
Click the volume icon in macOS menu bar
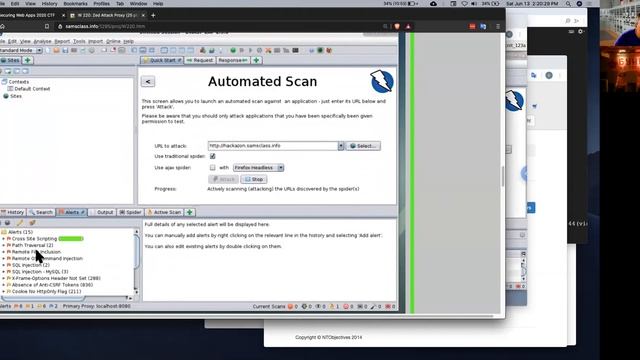(474, 3)
